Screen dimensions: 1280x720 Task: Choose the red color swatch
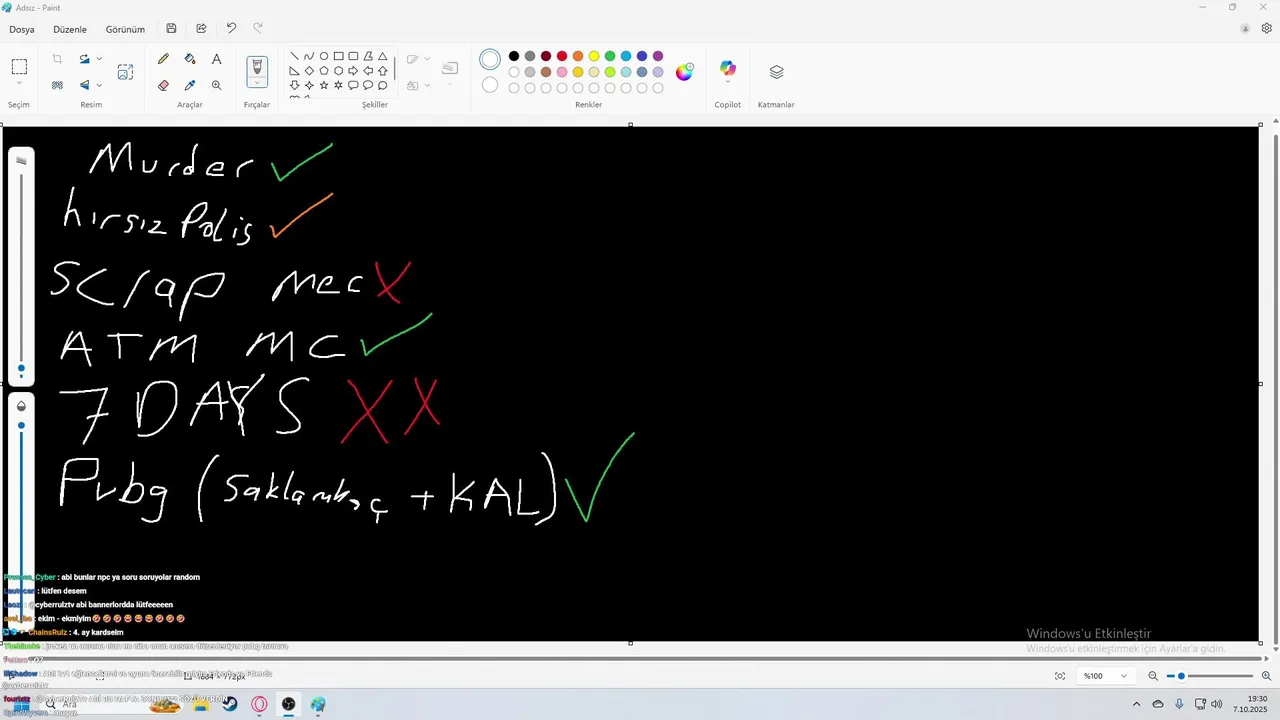(562, 56)
